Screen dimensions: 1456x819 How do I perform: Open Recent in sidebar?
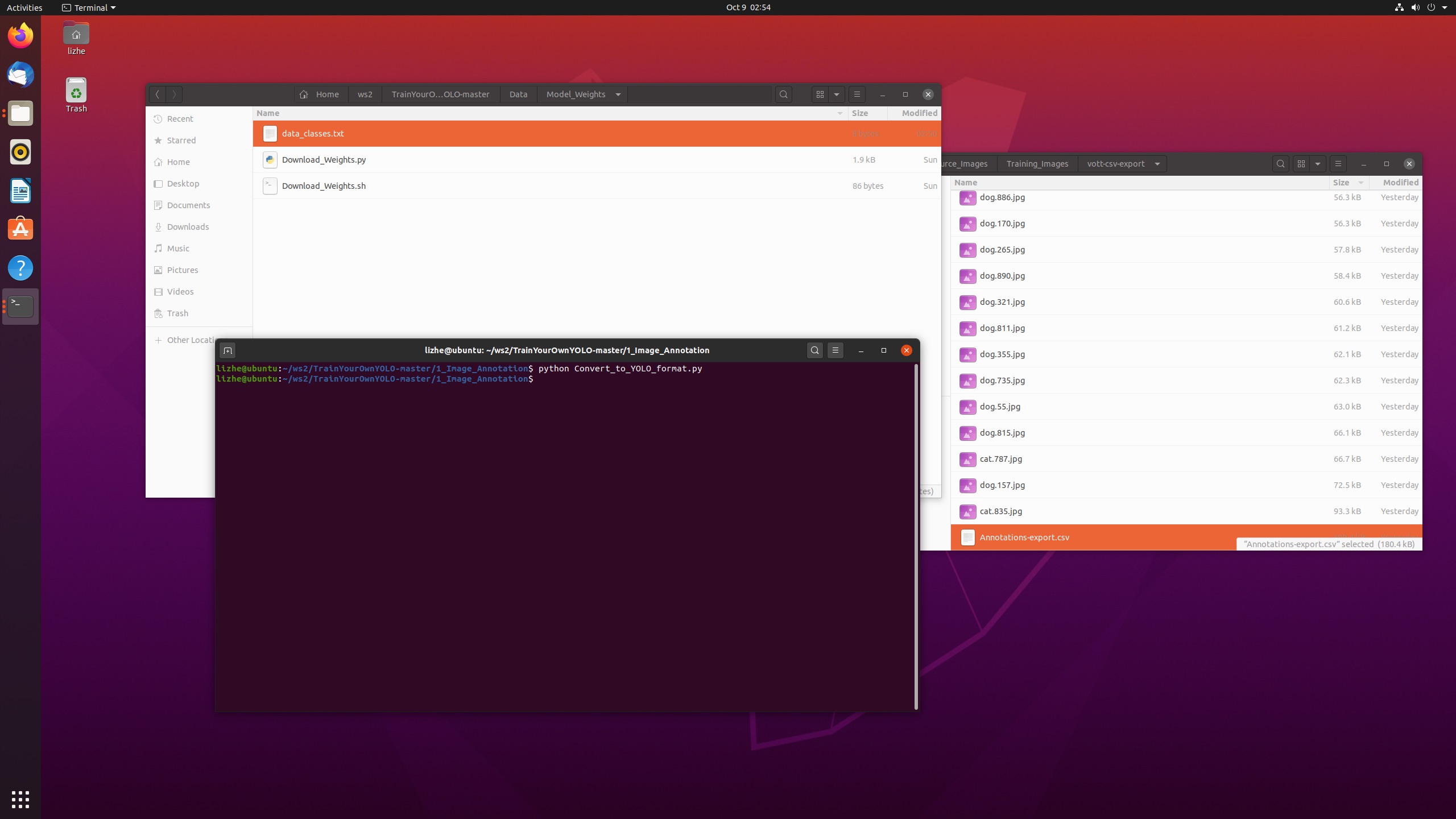198,119
